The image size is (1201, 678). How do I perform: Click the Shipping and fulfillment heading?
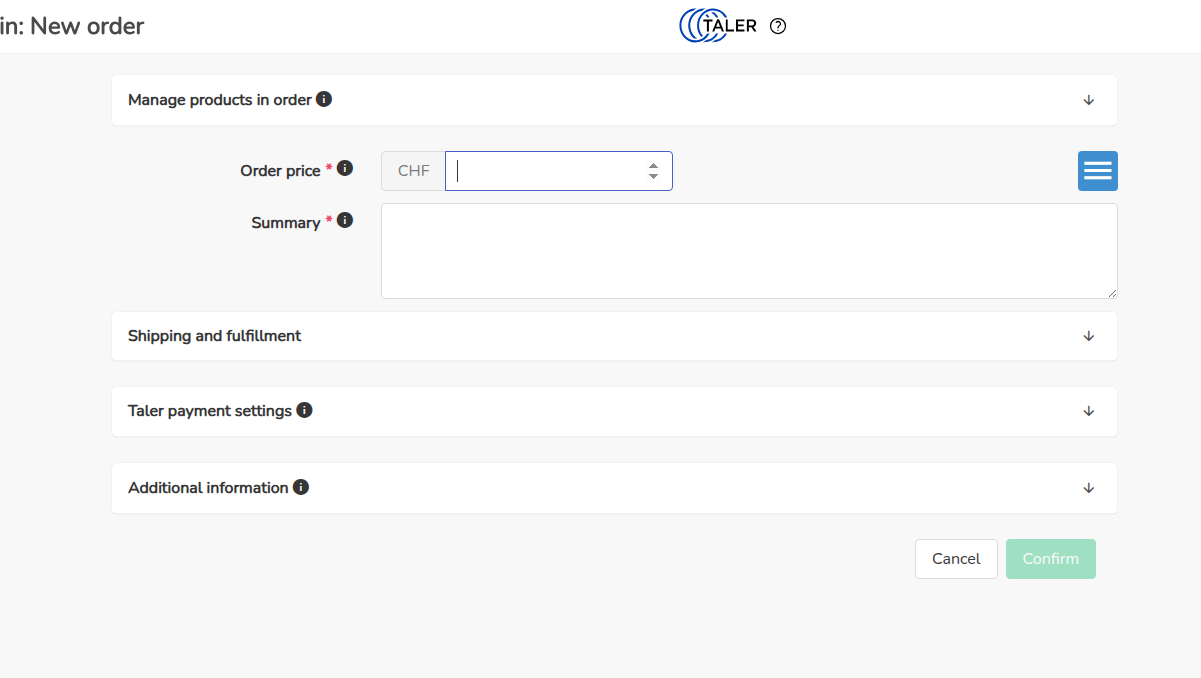[x=214, y=336]
